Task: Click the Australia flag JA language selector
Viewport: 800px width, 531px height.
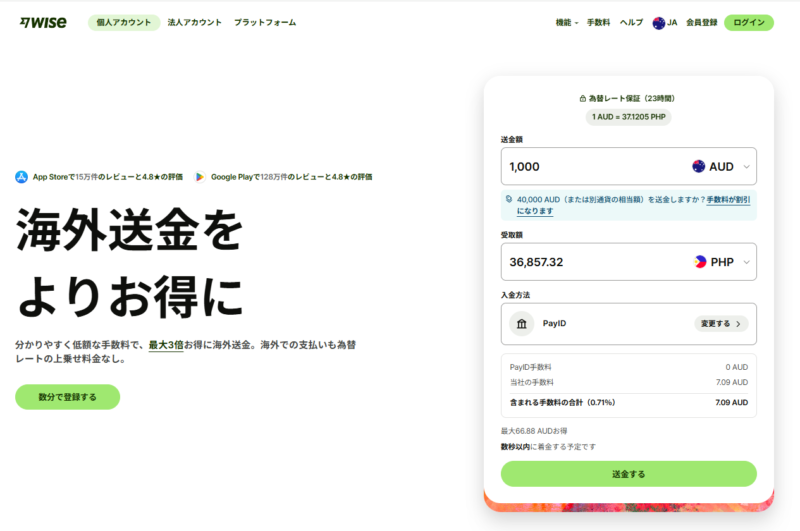Action: click(x=665, y=22)
